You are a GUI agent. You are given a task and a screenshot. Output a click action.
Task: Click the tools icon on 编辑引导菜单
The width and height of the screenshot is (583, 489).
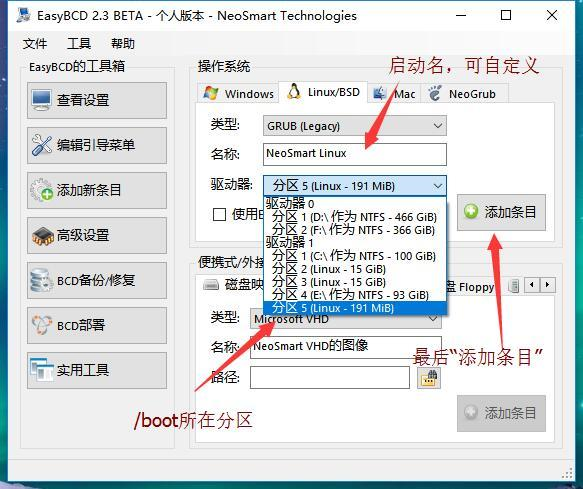point(42,145)
